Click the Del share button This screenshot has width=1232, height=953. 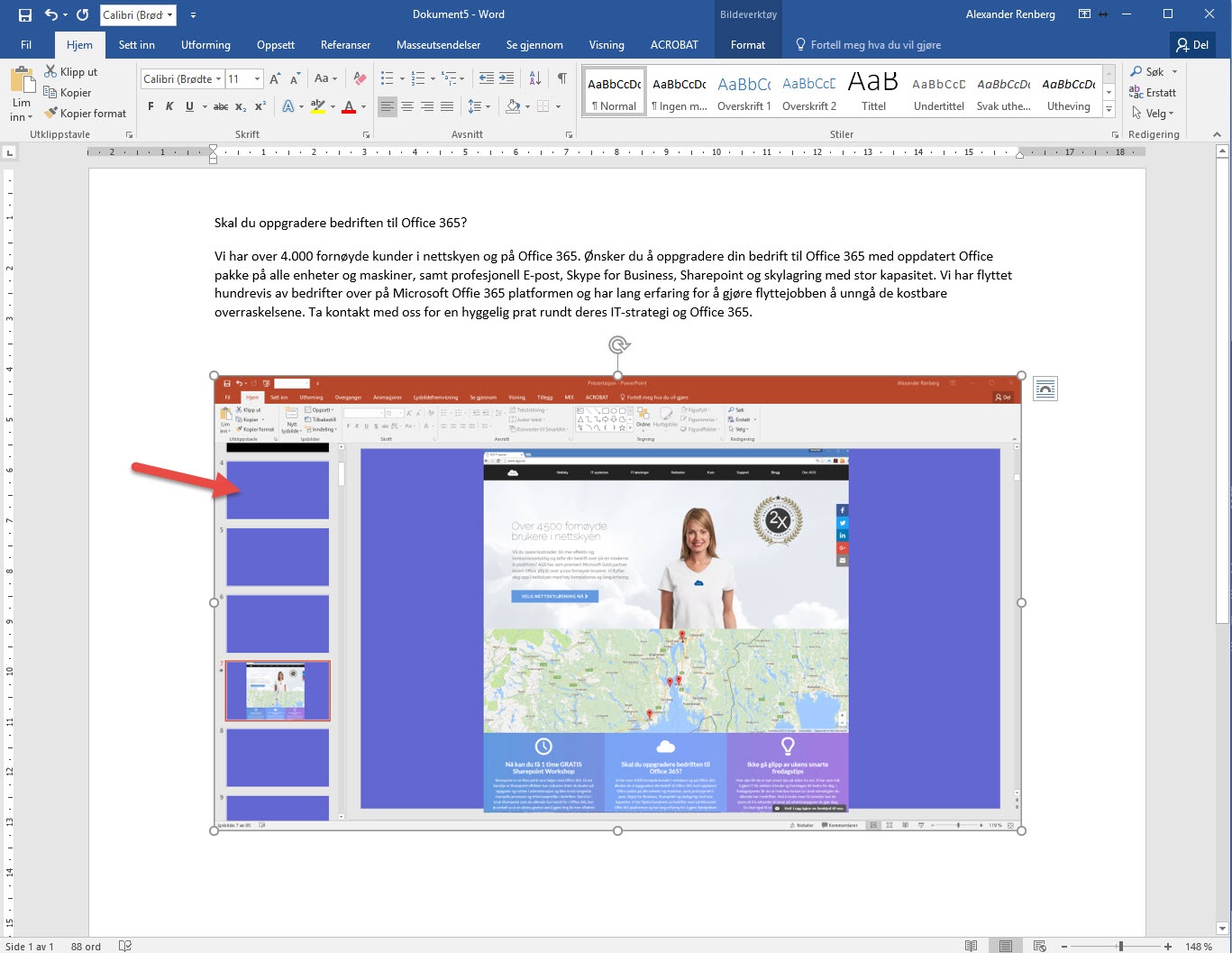point(1192,45)
